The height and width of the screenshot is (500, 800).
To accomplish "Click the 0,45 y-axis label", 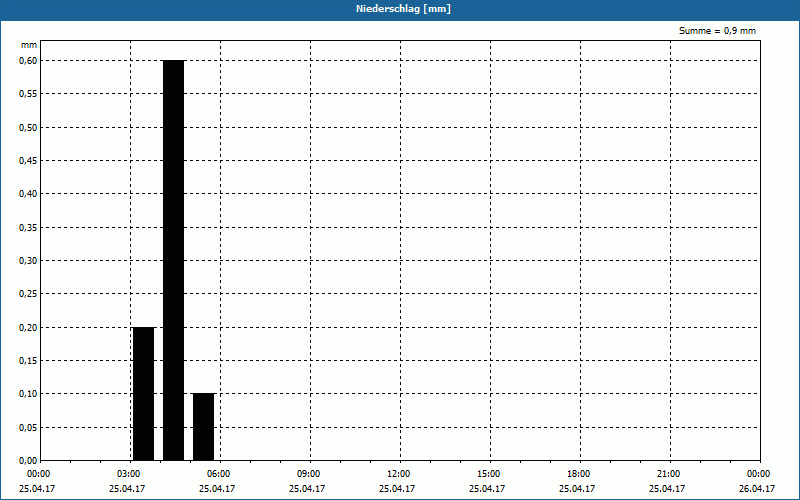I will tap(28, 161).
